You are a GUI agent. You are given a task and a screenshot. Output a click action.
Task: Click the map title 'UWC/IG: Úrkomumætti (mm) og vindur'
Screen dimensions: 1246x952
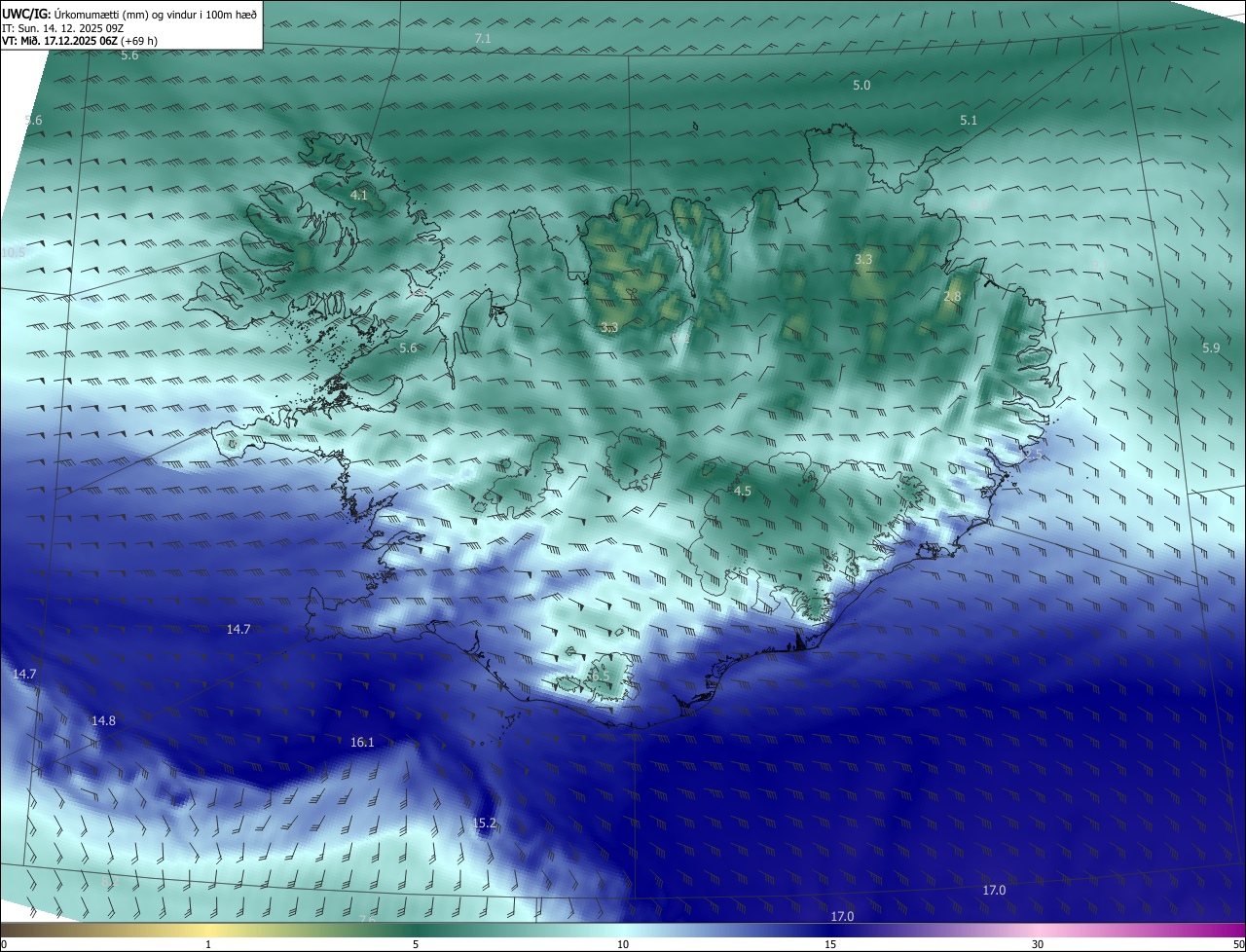pyautogui.click(x=129, y=13)
